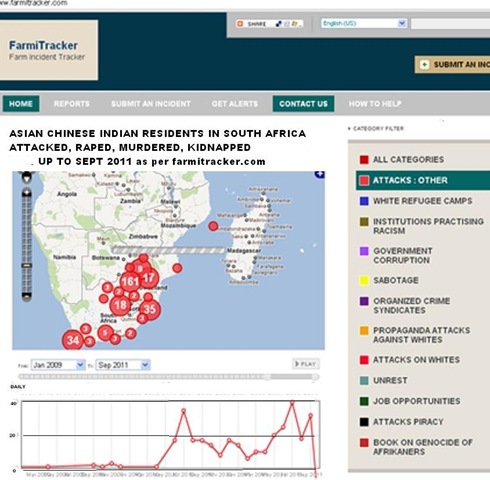
Task: Click the 35 incident cluster marker
Action: coord(150,309)
